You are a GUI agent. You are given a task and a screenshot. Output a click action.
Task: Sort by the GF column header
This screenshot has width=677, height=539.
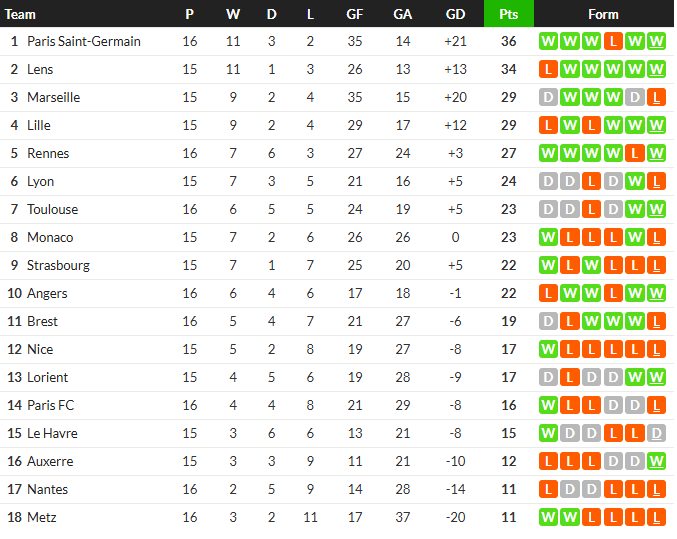tap(354, 14)
